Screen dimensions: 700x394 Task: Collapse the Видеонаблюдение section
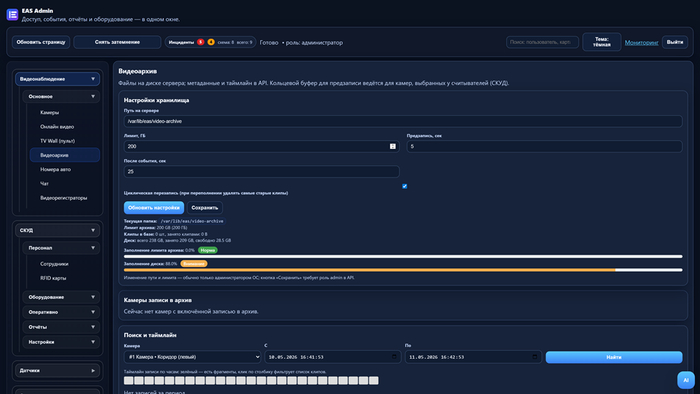click(58, 79)
